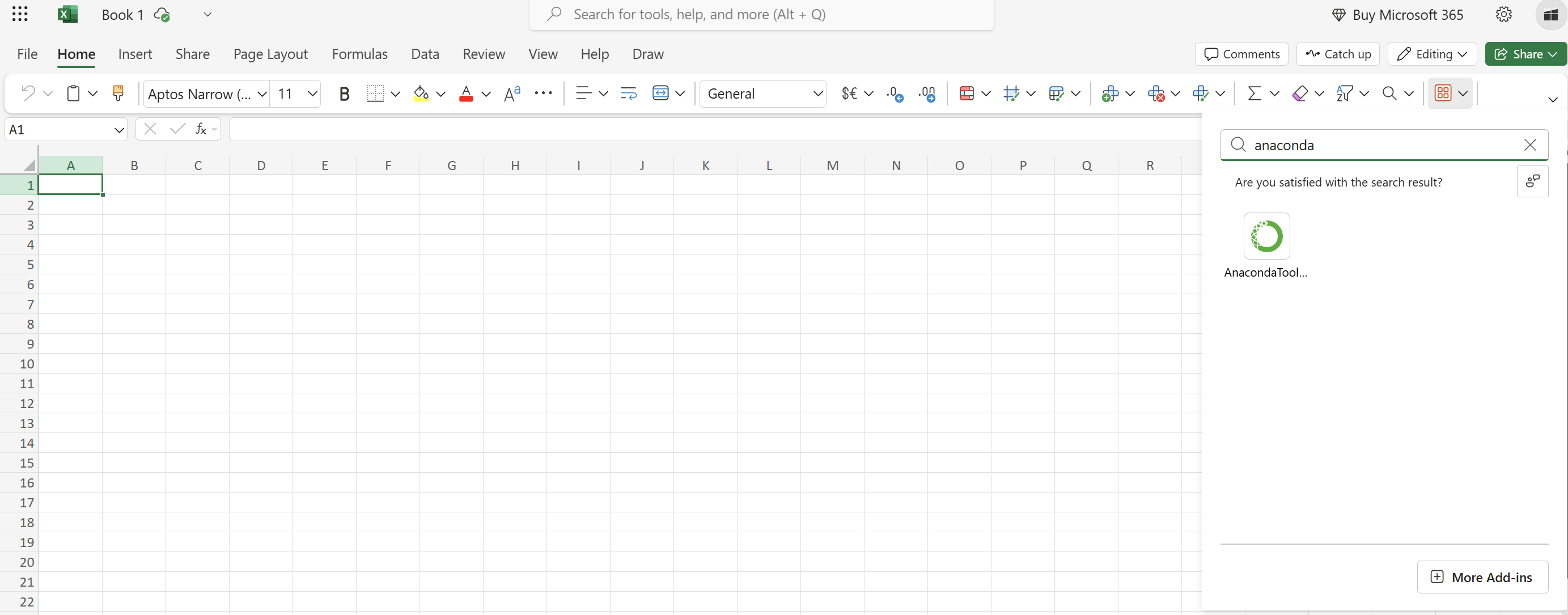Open number format General dropdown

point(817,94)
